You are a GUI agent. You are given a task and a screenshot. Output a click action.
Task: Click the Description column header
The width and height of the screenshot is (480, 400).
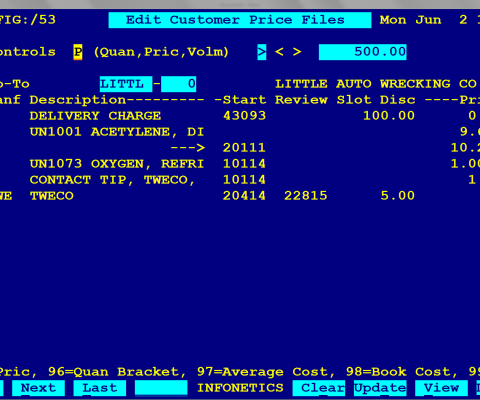[x=117, y=100]
